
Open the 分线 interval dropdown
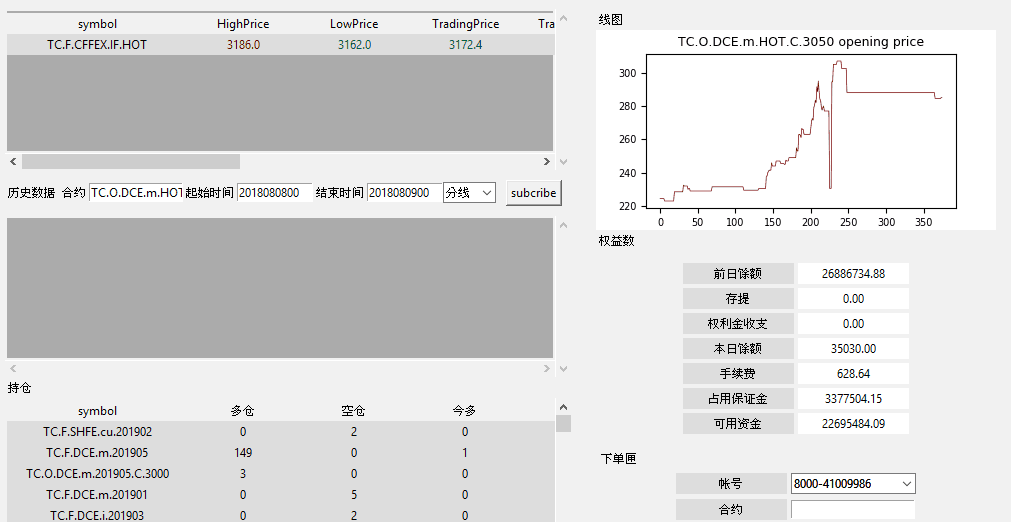(x=469, y=192)
